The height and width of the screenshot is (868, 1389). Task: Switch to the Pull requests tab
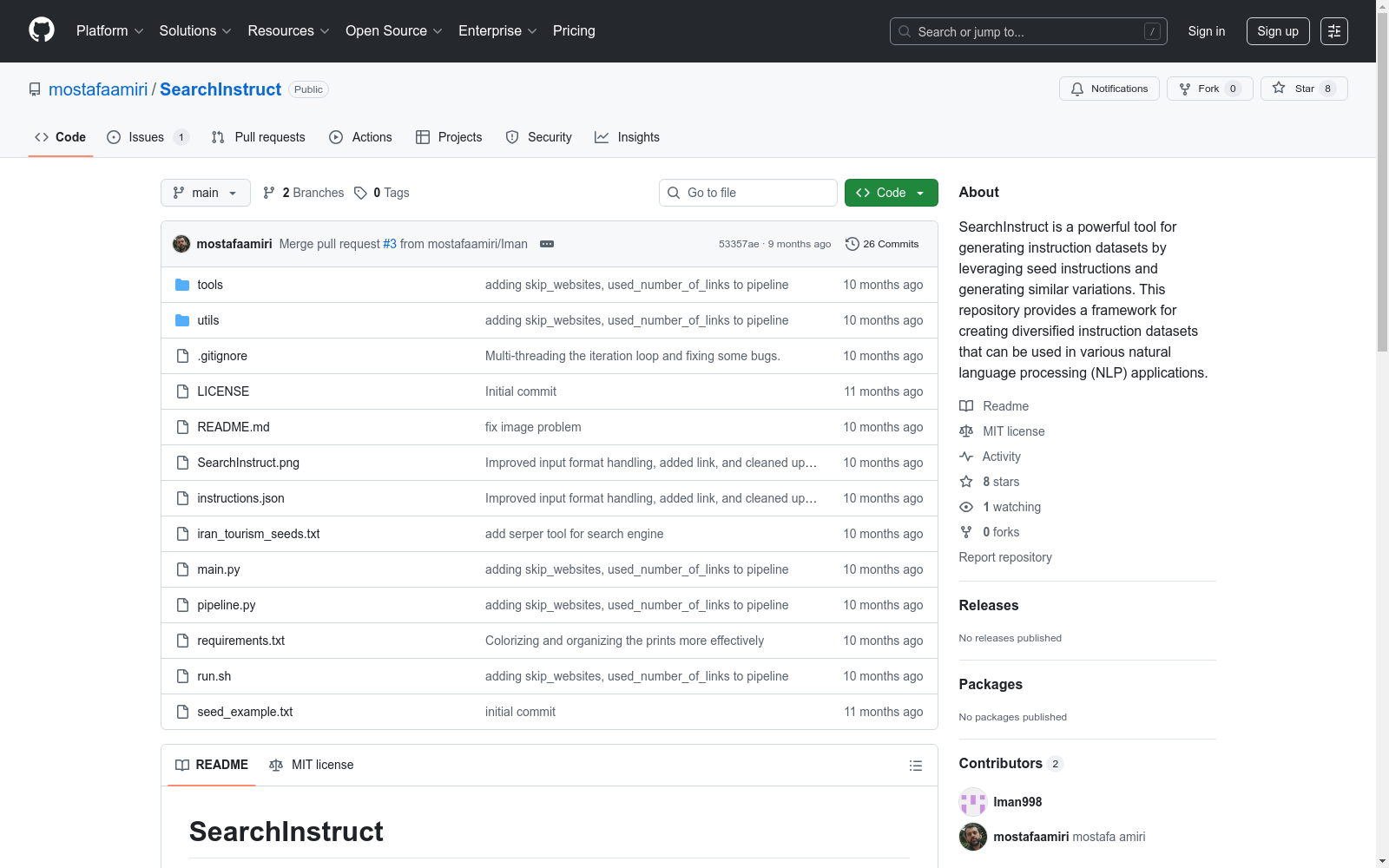259,137
